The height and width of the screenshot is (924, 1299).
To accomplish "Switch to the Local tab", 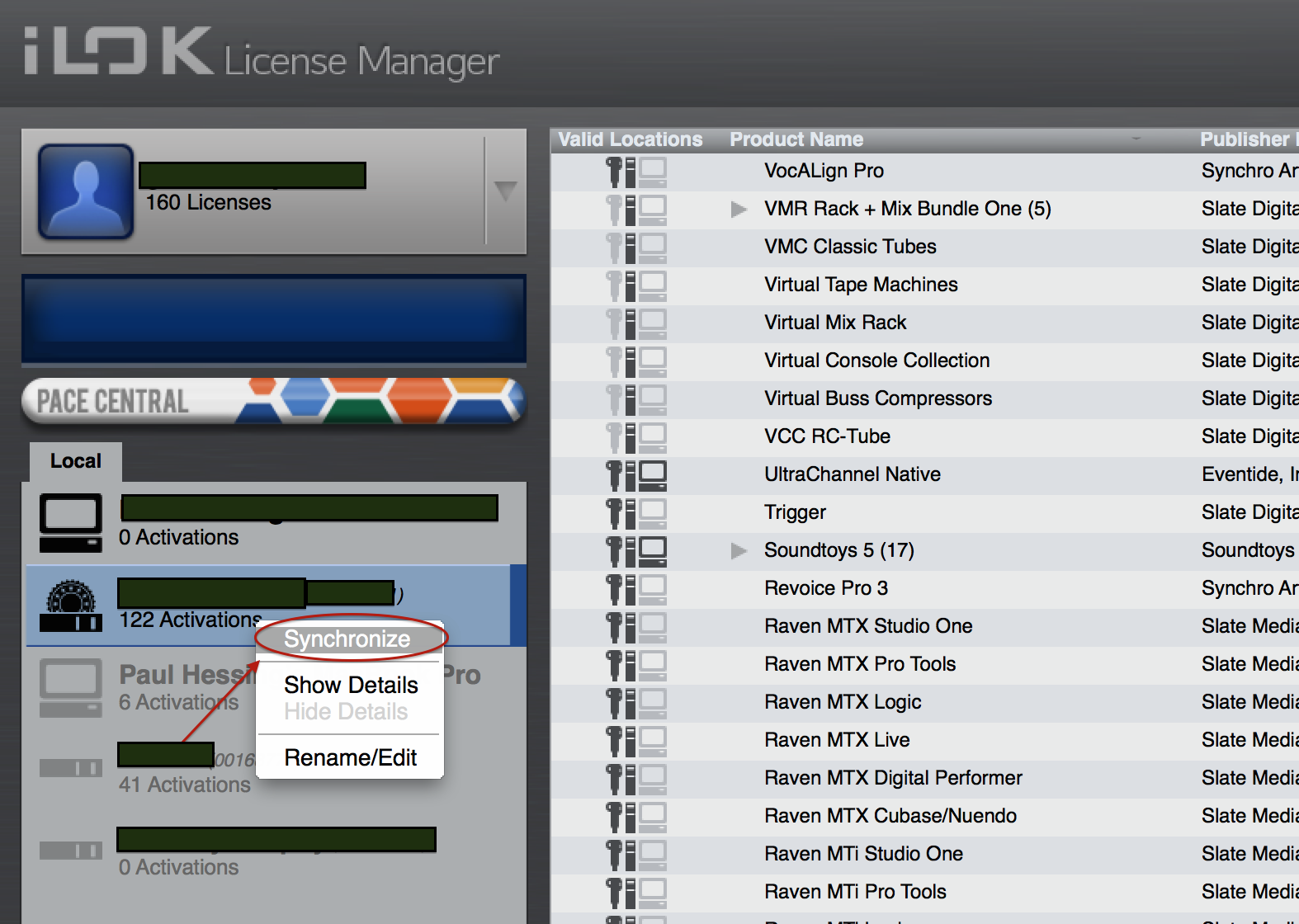I will 76,461.
